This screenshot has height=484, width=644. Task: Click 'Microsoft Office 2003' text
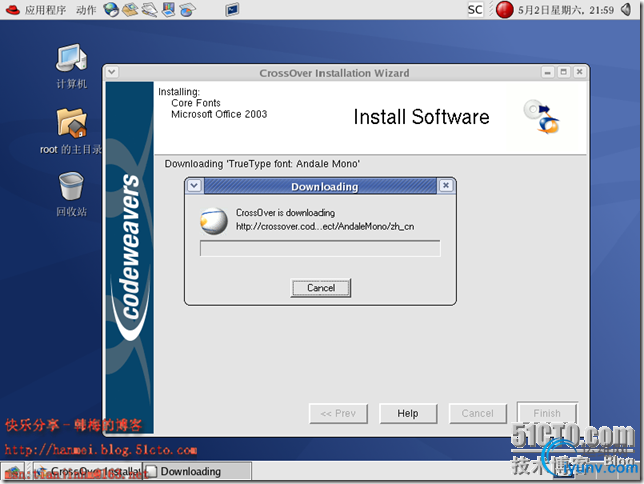point(219,114)
